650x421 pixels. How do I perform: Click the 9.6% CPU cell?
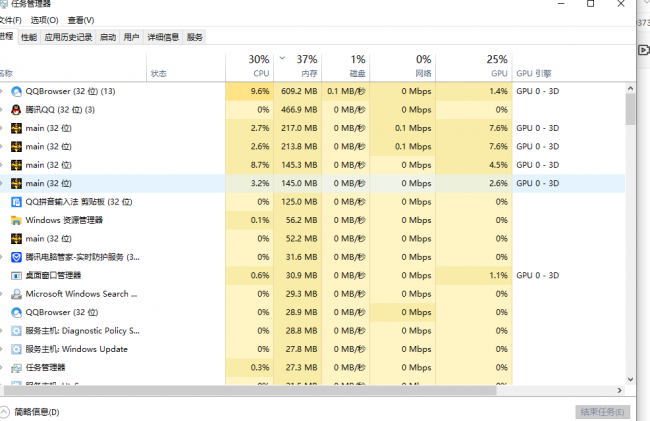click(x=250, y=91)
